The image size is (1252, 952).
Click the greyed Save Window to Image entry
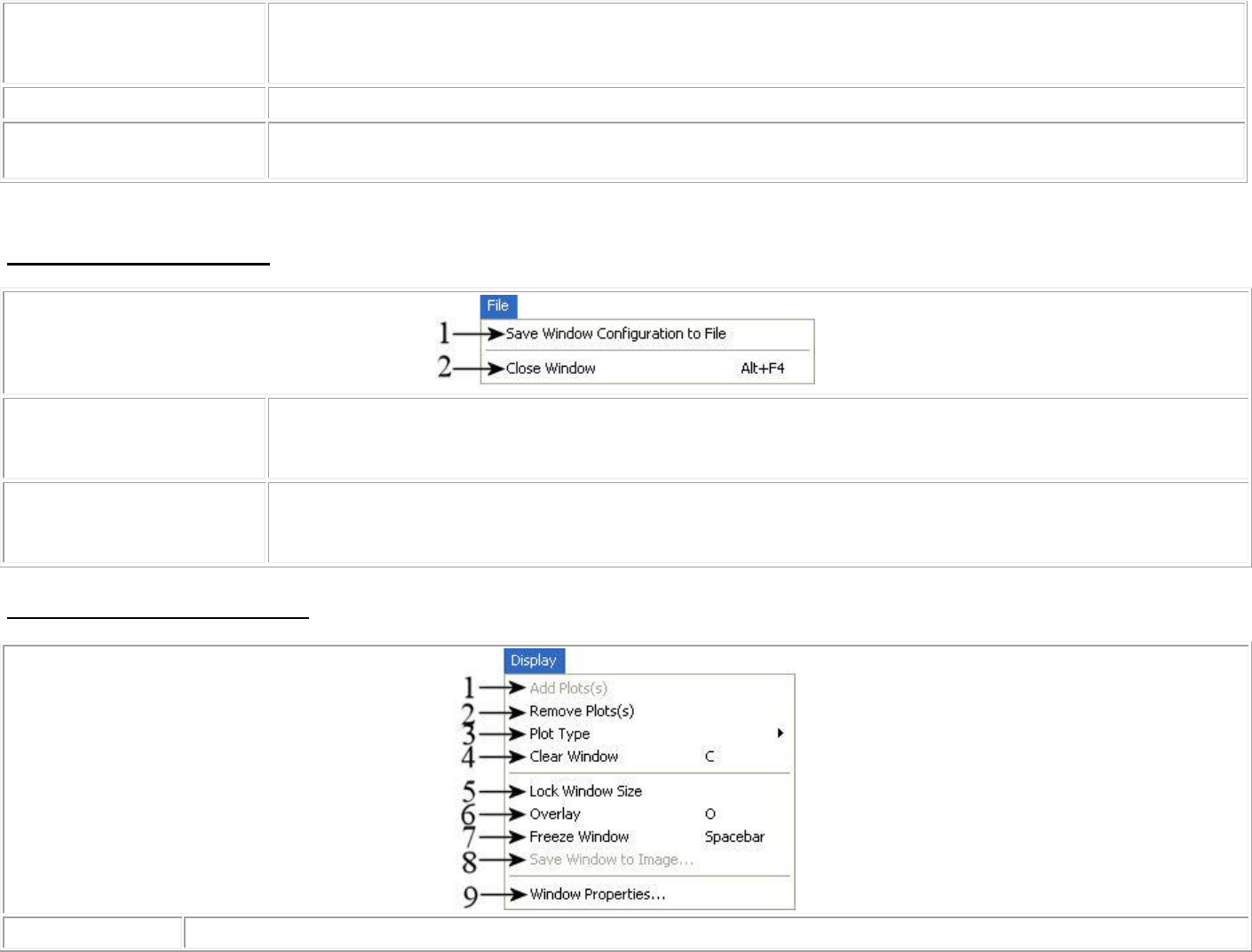click(611, 860)
